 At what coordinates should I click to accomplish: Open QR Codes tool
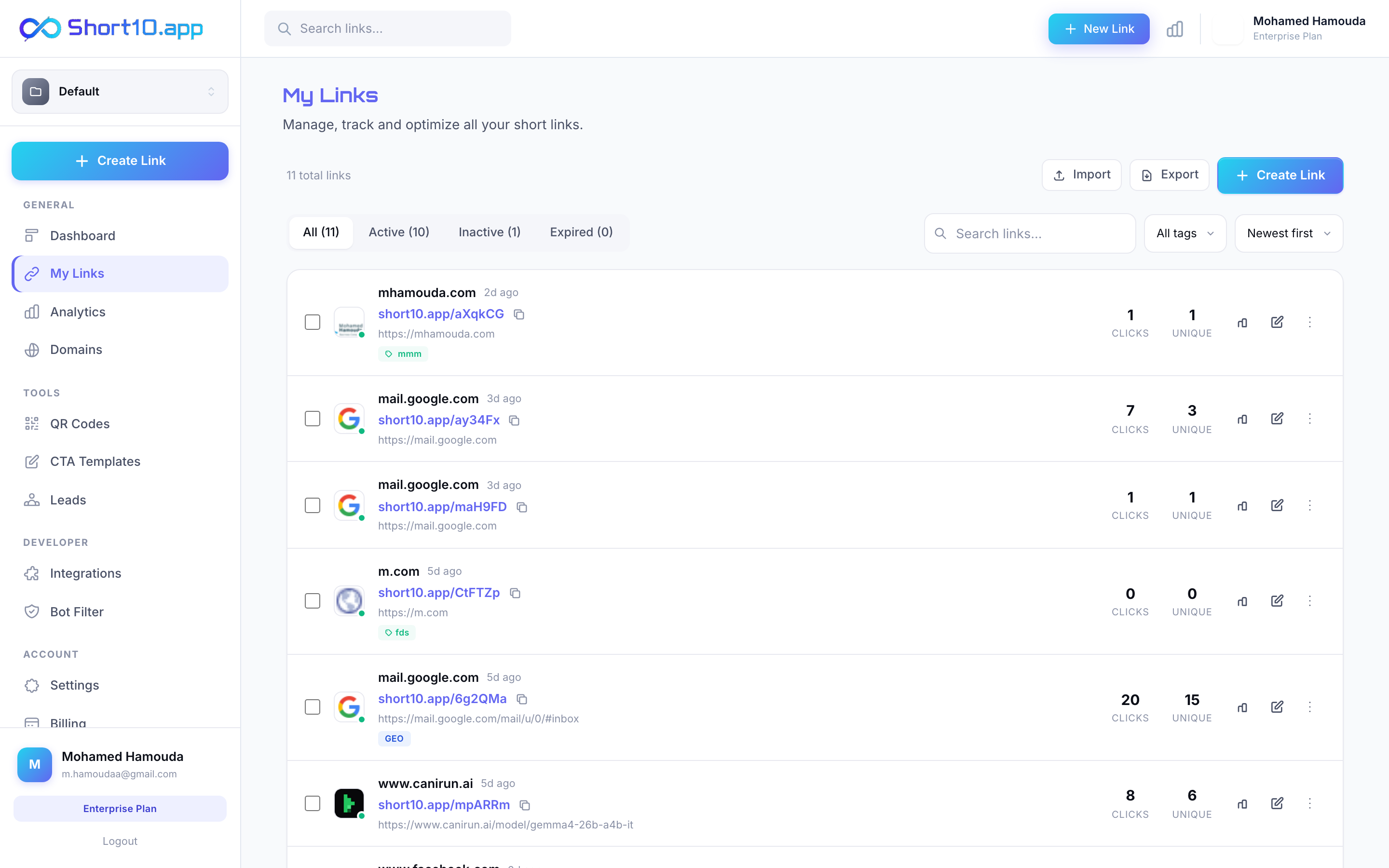[120, 424]
